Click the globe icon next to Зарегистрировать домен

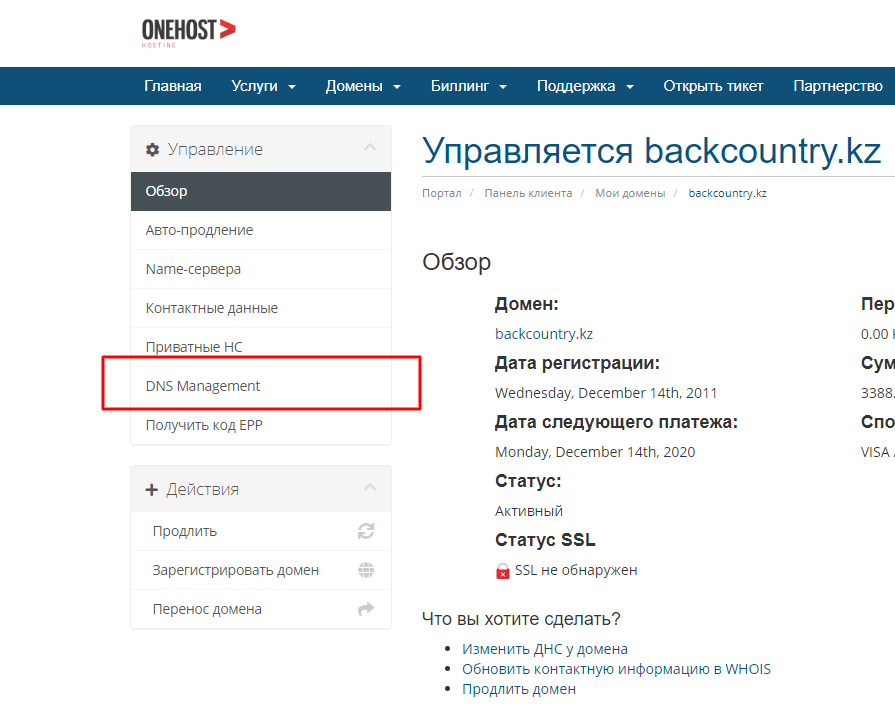click(x=366, y=570)
